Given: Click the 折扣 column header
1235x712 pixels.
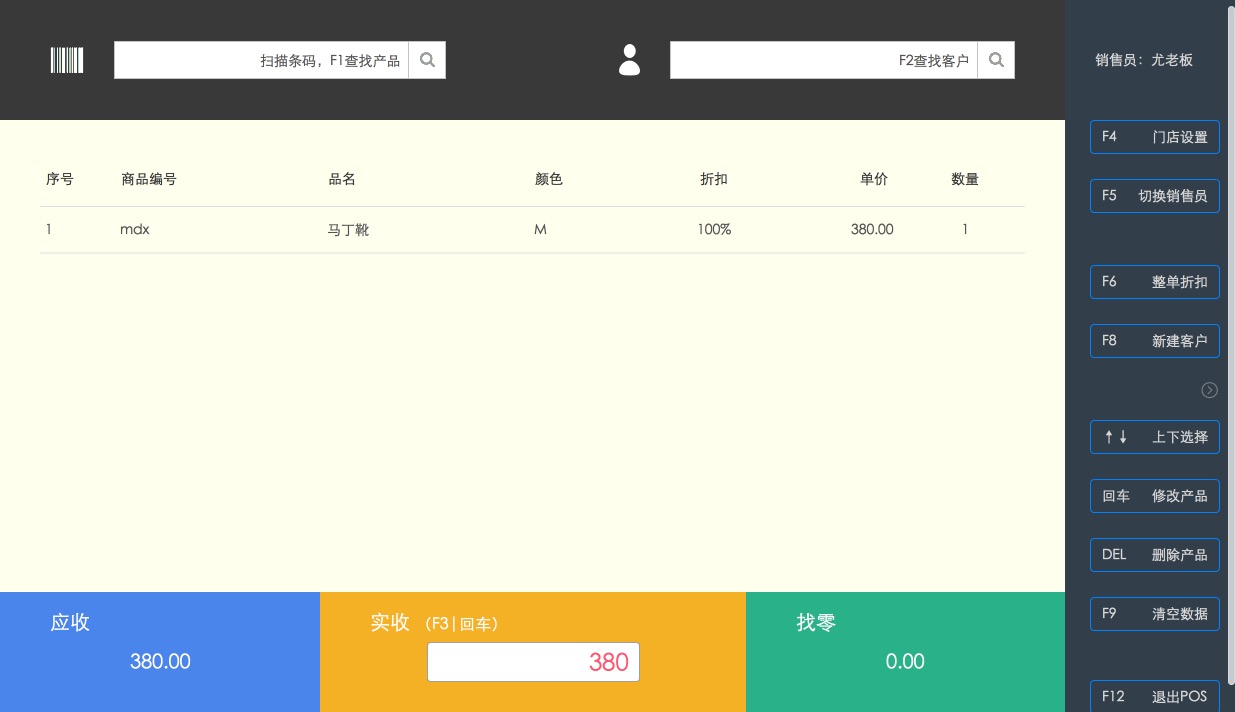Looking at the screenshot, I should point(714,180).
